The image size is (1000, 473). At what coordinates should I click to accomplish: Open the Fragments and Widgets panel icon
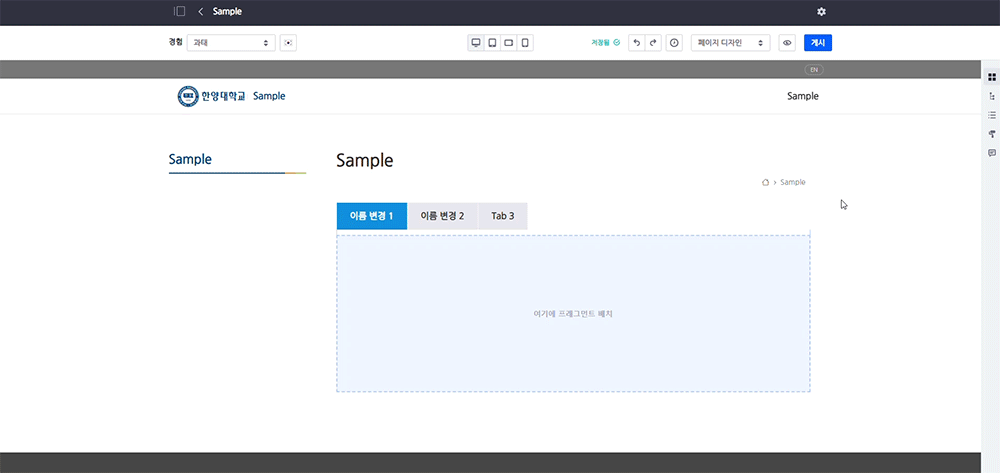click(991, 77)
